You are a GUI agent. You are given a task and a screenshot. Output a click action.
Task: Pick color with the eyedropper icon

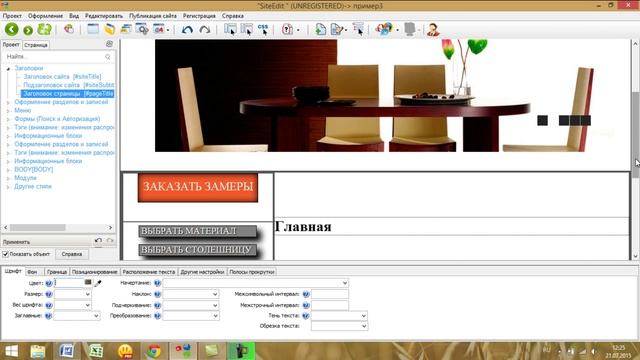pyautogui.click(x=98, y=283)
